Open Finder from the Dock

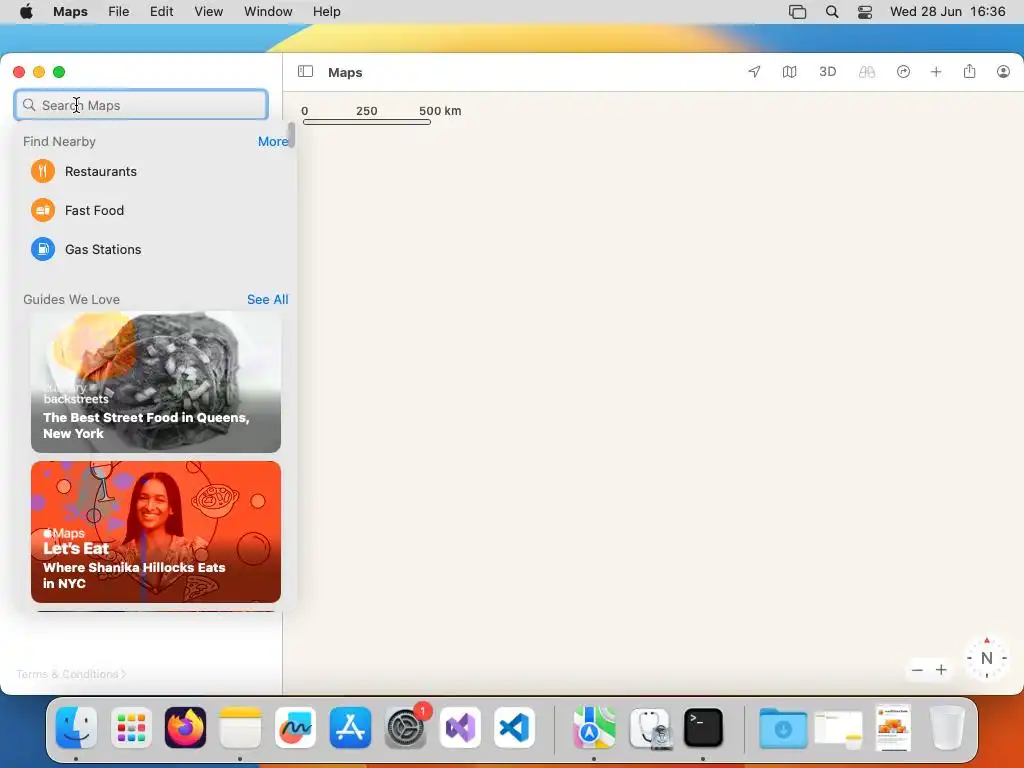coord(76,728)
